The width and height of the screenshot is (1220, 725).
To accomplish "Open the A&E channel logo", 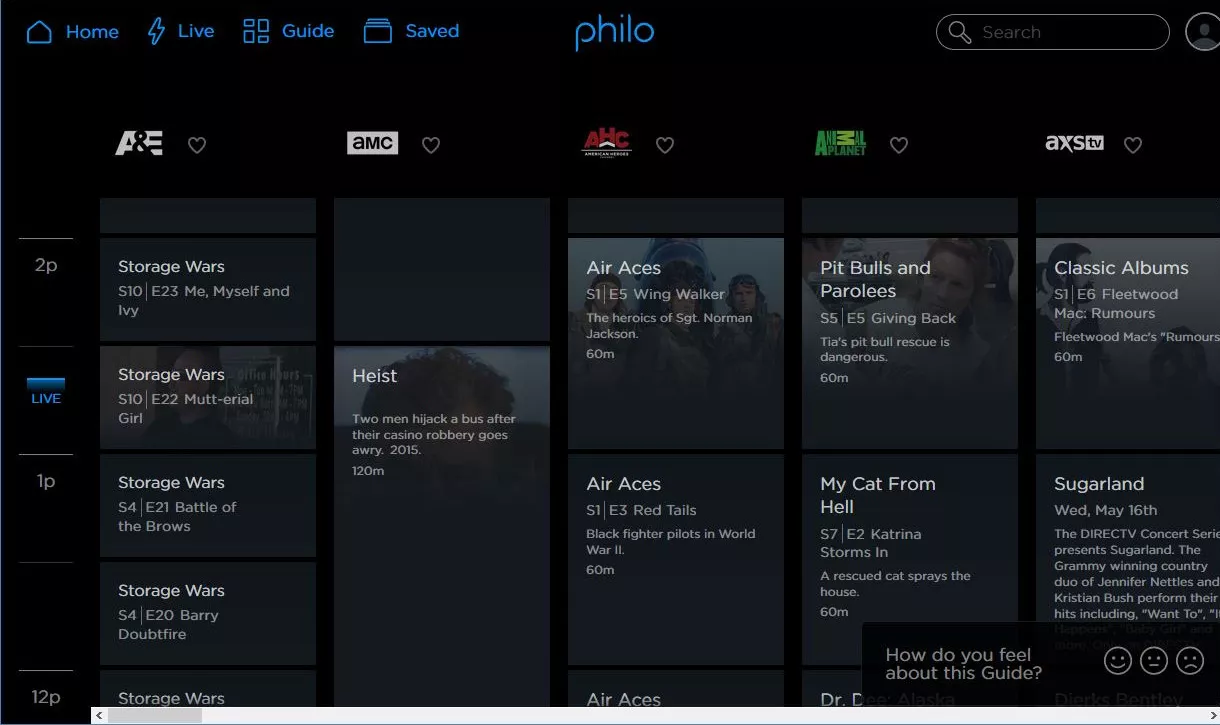I will tap(139, 144).
